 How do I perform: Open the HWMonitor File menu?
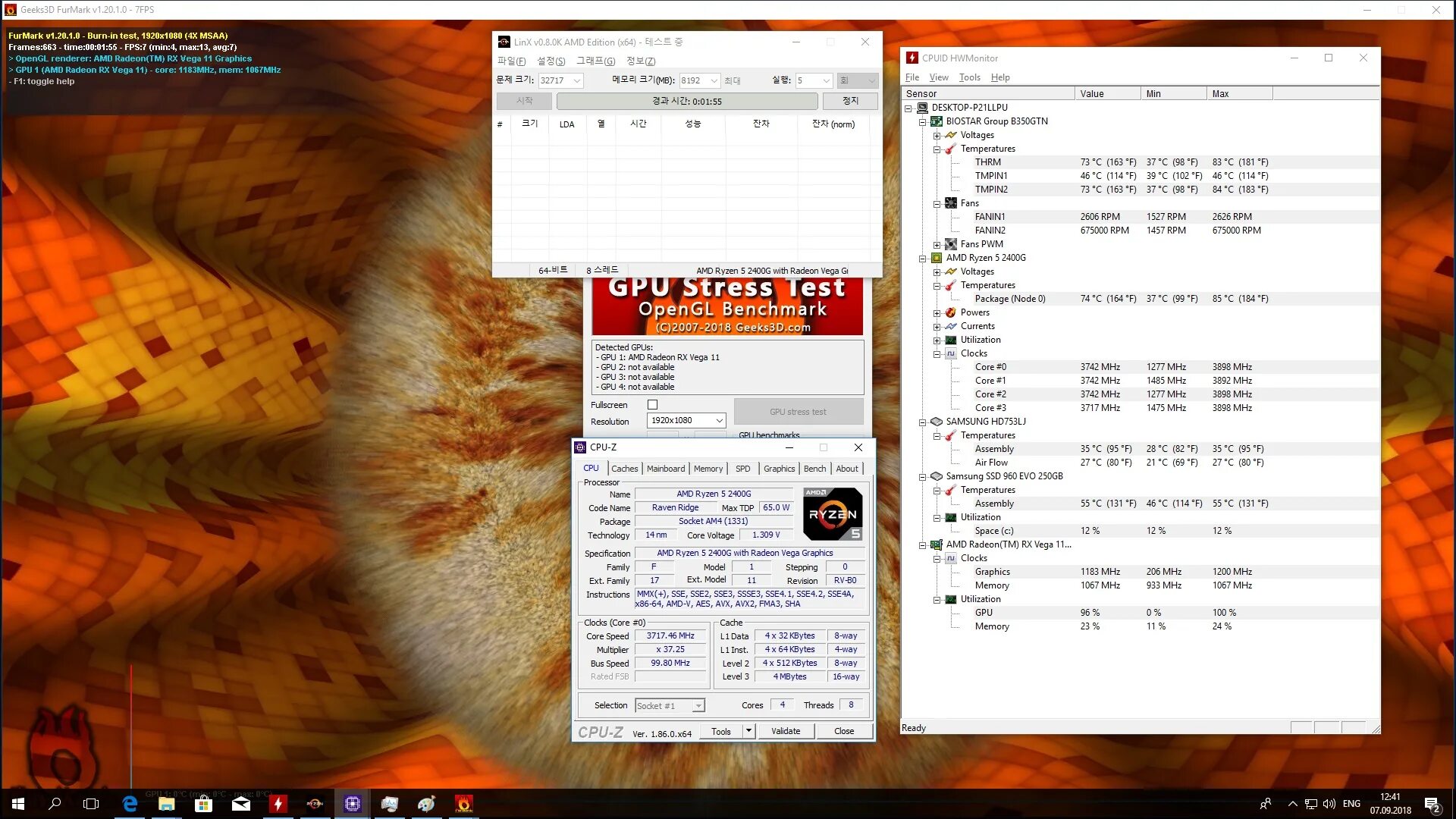912,77
